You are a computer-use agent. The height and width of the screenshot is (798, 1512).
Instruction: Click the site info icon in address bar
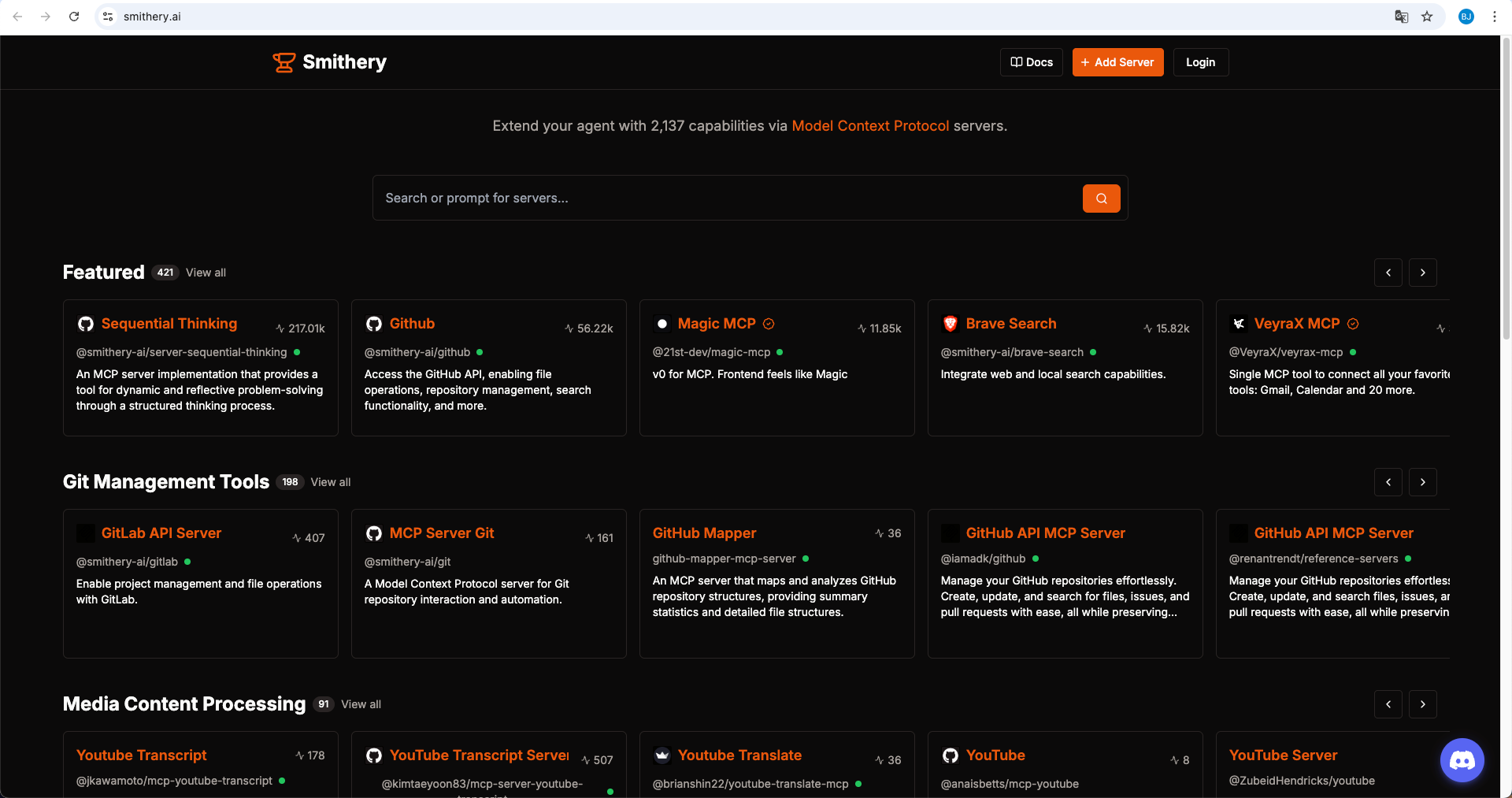pyautogui.click(x=108, y=17)
